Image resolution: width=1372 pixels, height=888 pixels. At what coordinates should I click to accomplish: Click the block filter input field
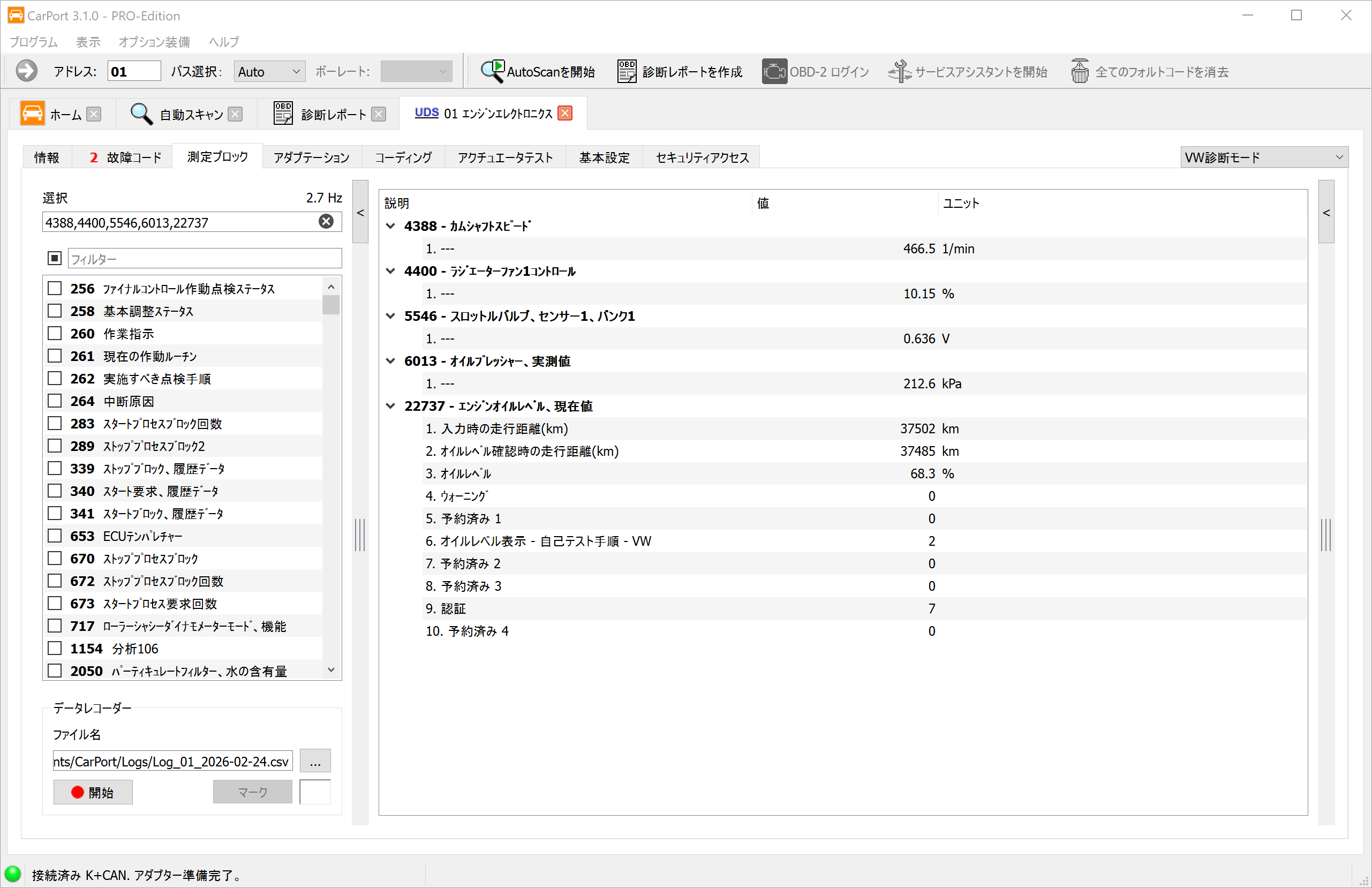click(205, 259)
